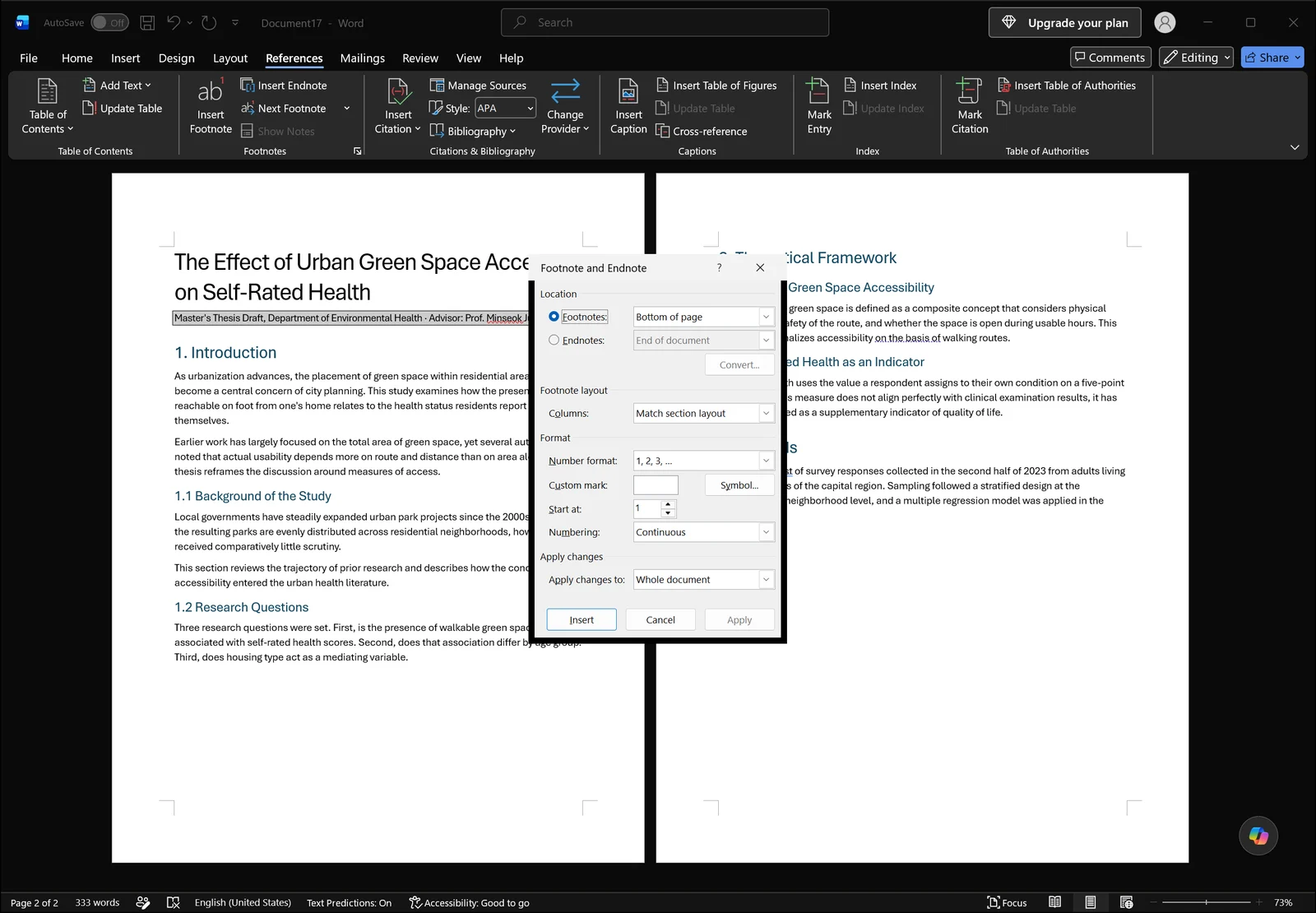This screenshot has width=1316, height=913.
Task: Click the Search box in title bar
Action: [x=665, y=22]
